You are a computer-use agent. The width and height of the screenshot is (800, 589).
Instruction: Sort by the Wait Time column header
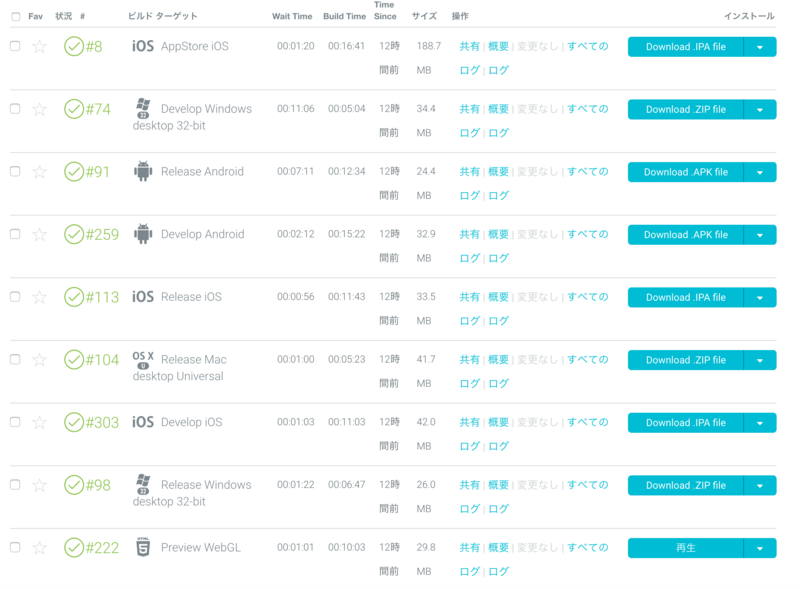tap(292, 16)
